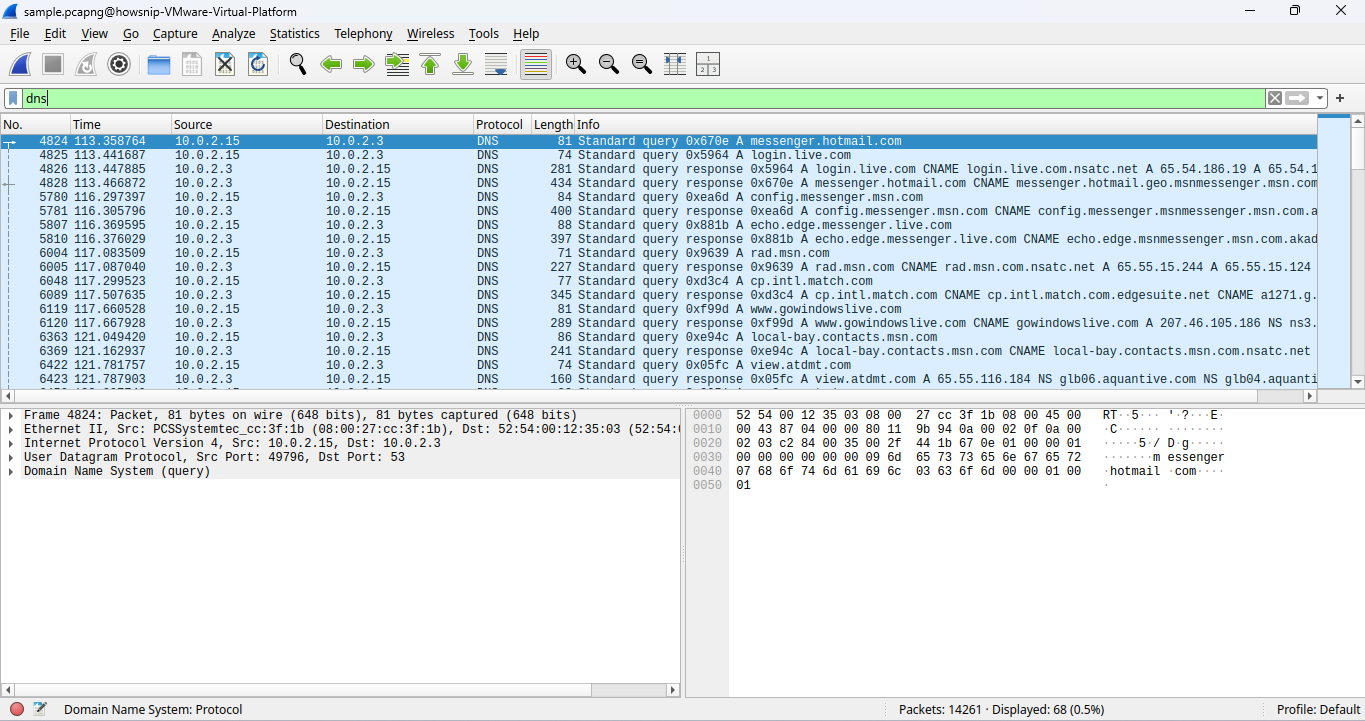
Task: Zoom out the main window text
Action: tap(608, 64)
